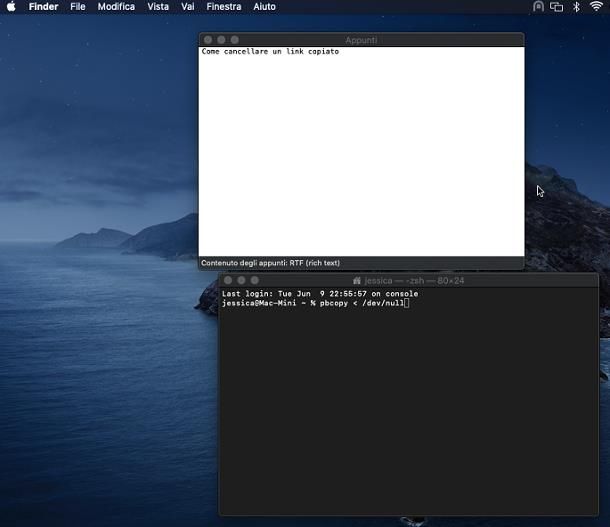Open the Apple menu
Screen dimensions: 610x527
(x=11, y=7)
